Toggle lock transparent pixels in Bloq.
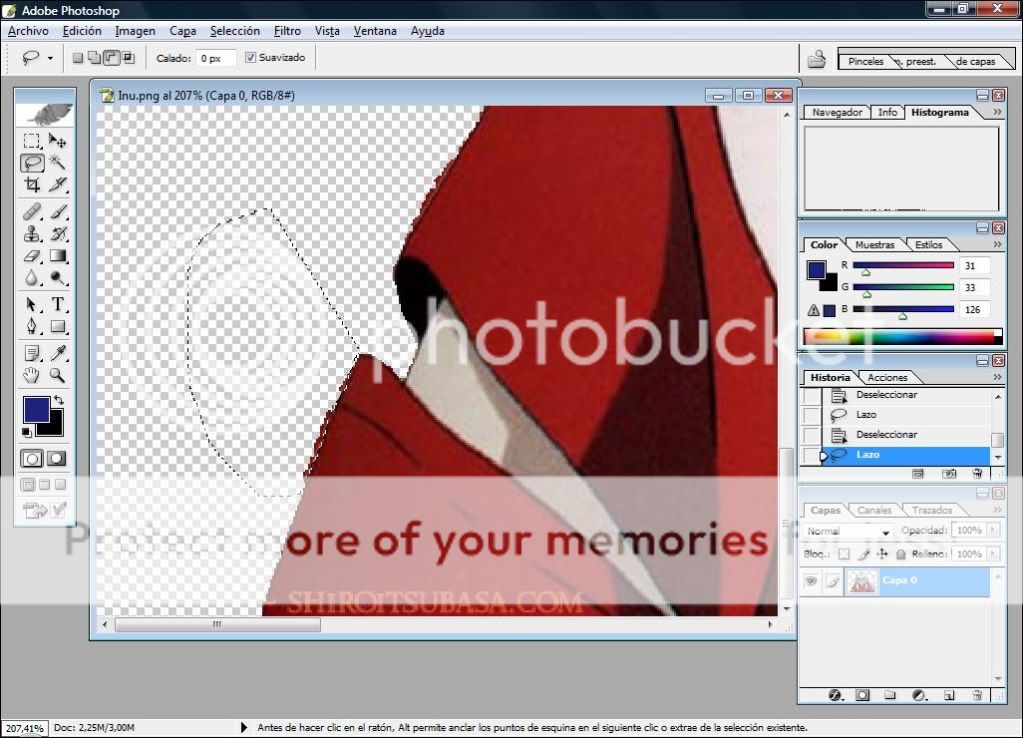The height and width of the screenshot is (738, 1023). (x=843, y=554)
